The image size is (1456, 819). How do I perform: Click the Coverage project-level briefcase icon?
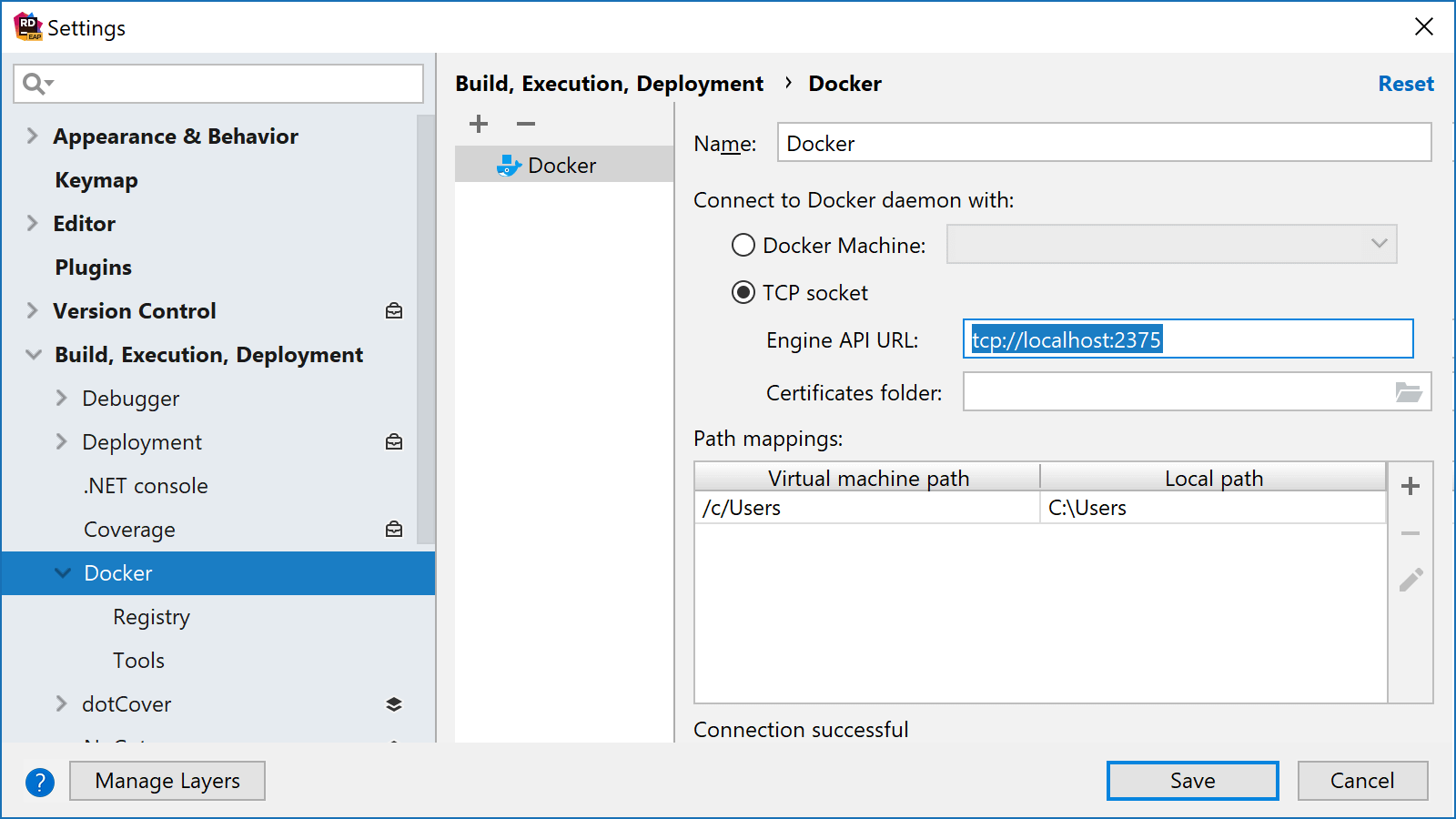coord(394,530)
